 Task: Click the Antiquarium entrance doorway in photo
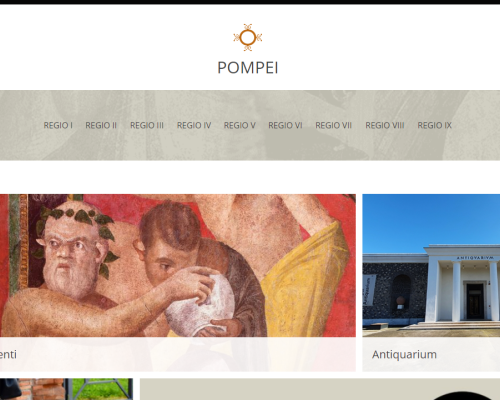(475, 302)
